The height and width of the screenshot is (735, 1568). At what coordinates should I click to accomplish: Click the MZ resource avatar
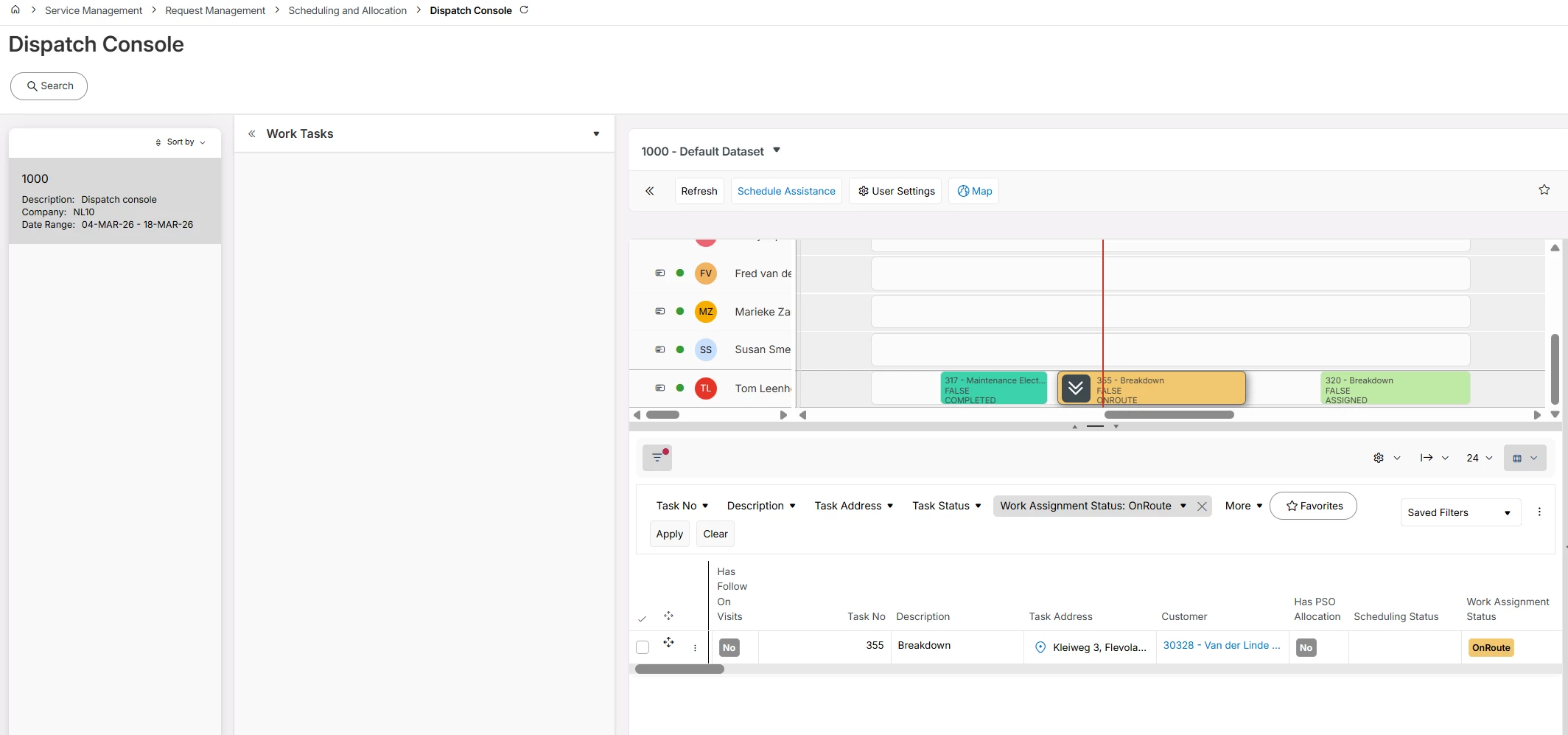[x=706, y=312]
